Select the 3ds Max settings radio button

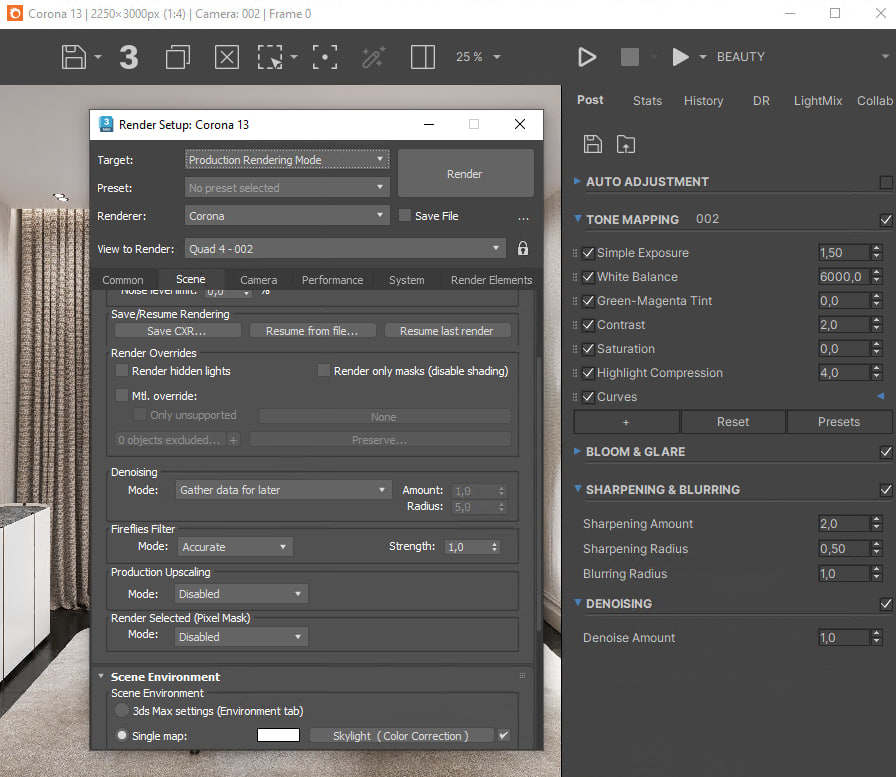122,711
